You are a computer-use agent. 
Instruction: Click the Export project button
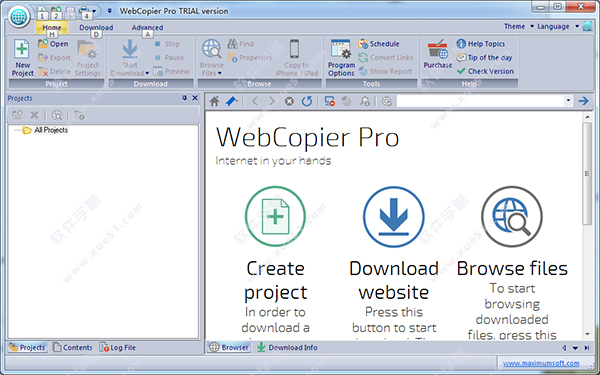54,58
